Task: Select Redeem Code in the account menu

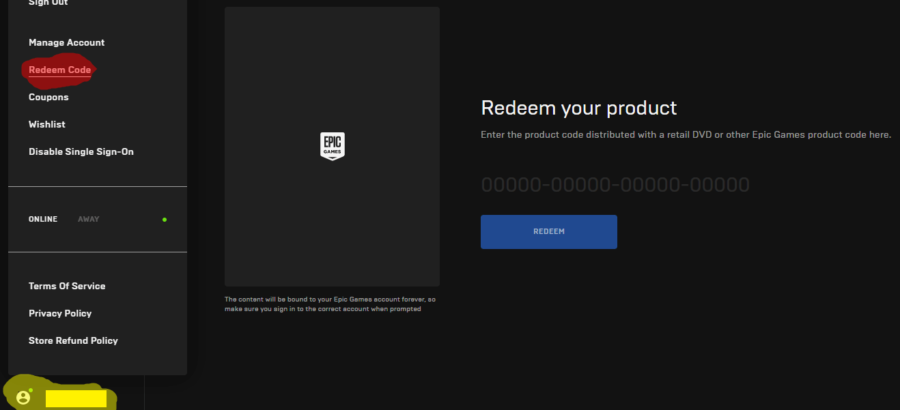Action: [x=60, y=70]
